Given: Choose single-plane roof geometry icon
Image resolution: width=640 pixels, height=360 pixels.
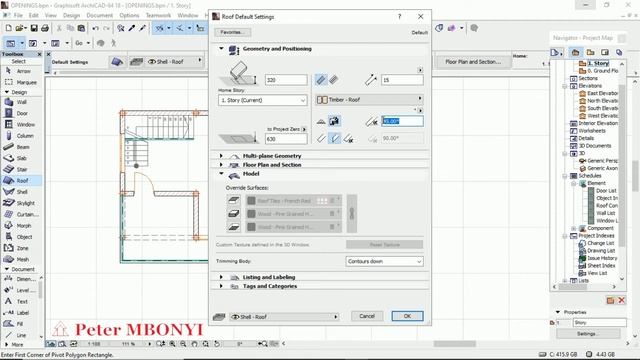Looking at the screenshot, I should click(x=321, y=121).
